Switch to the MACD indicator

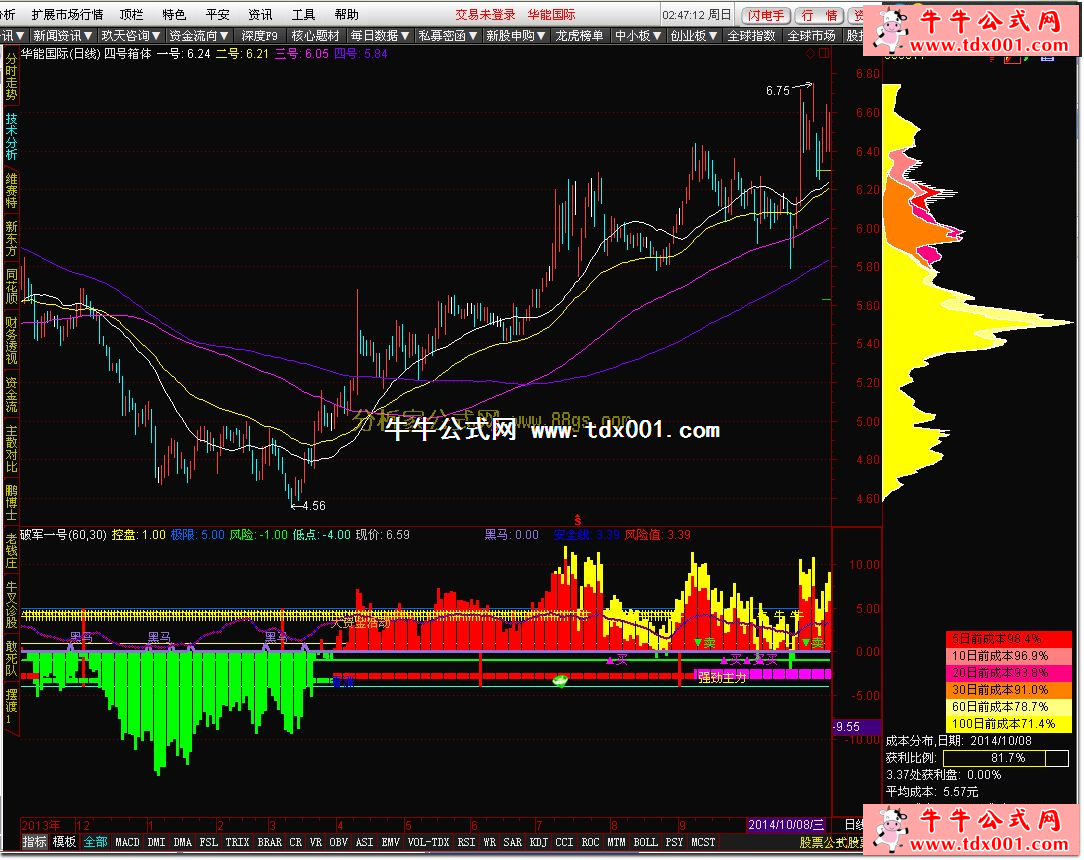click(127, 842)
